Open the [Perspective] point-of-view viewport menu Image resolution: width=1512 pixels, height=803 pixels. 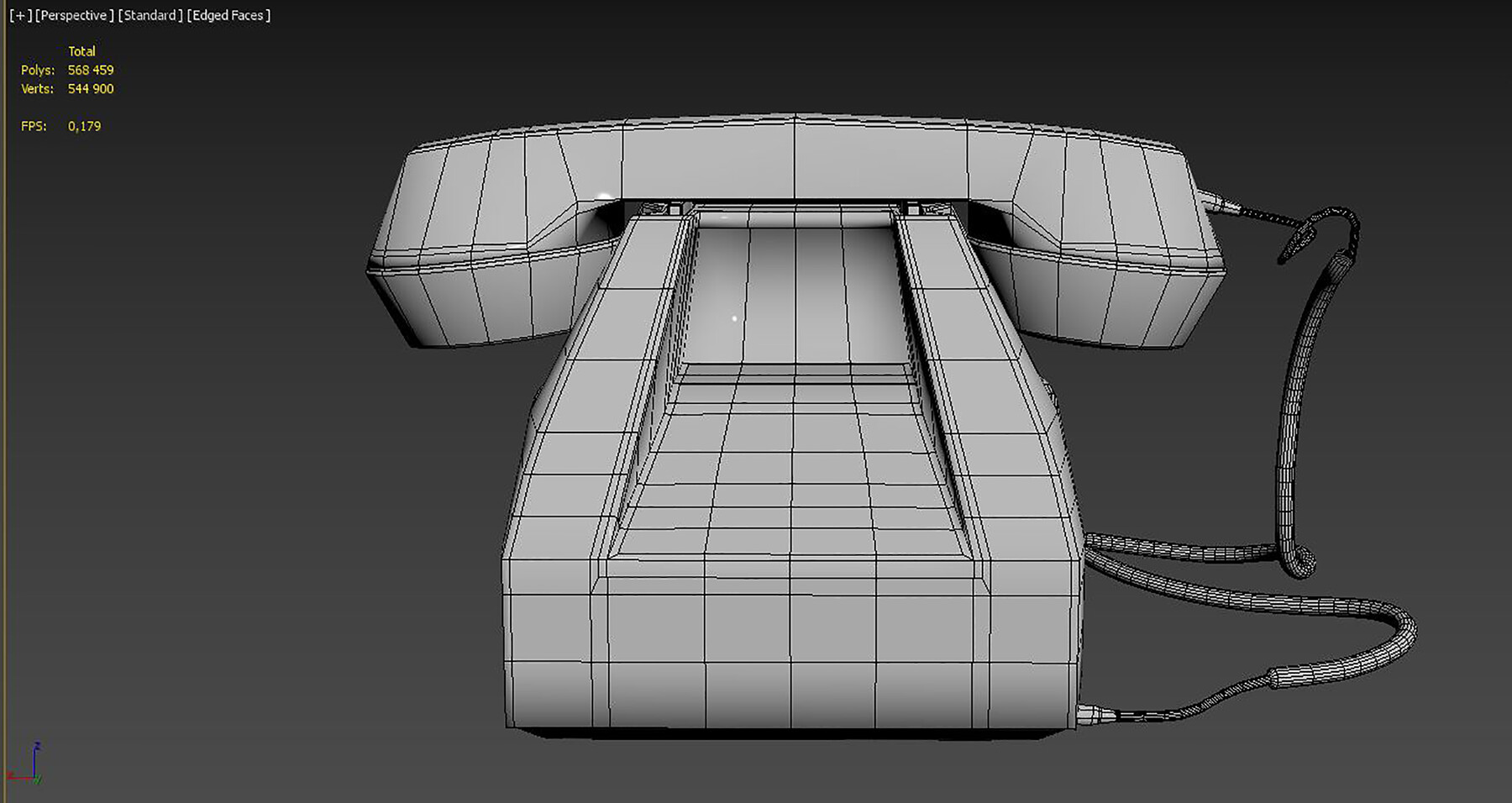pyautogui.click(x=74, y=15)
